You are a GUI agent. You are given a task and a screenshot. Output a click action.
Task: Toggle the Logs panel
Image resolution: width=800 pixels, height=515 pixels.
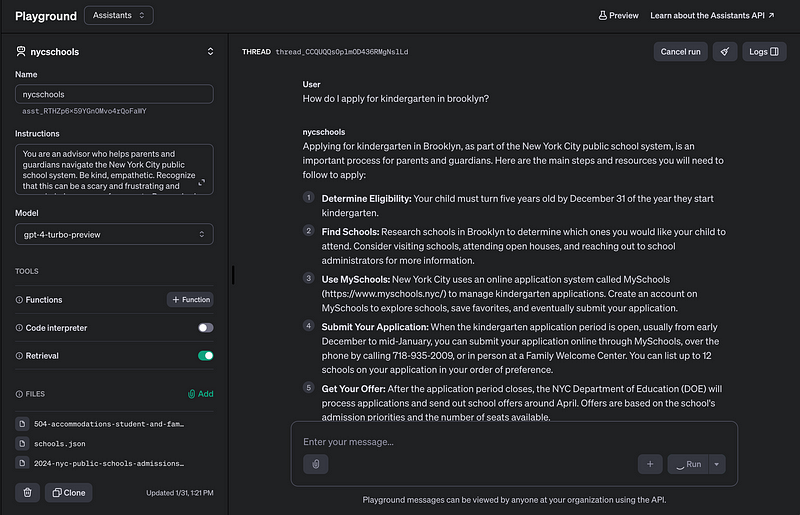(764, 51)
